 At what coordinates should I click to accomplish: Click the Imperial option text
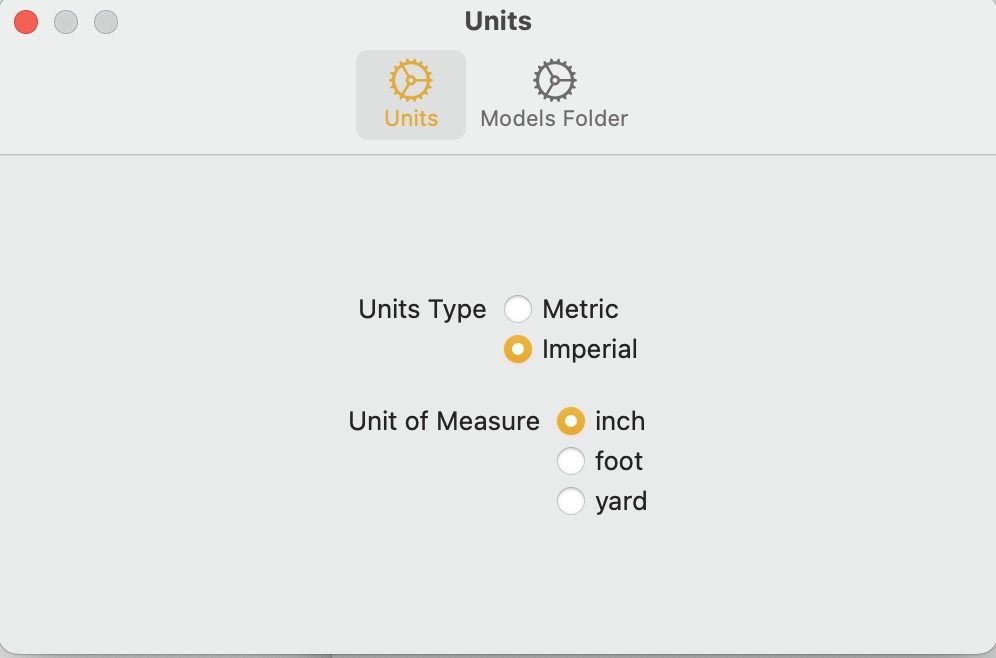pos(589,349)
